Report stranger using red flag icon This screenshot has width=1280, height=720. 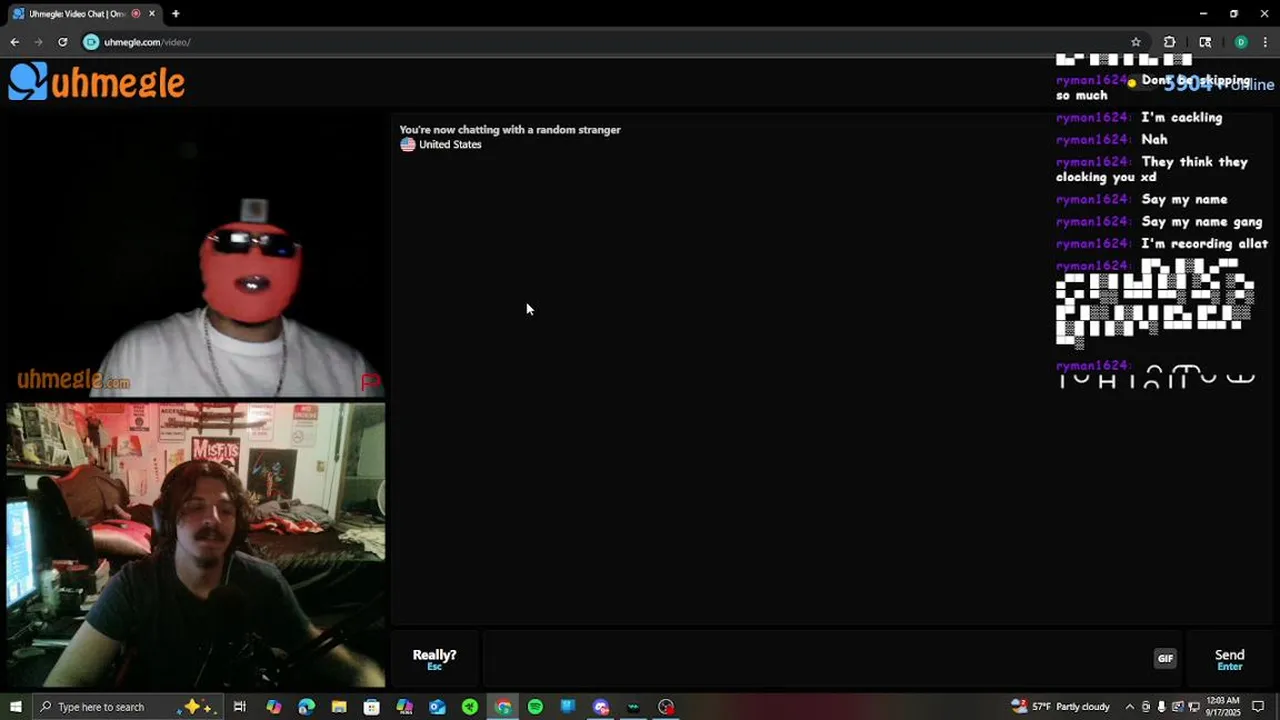[370, 381]
